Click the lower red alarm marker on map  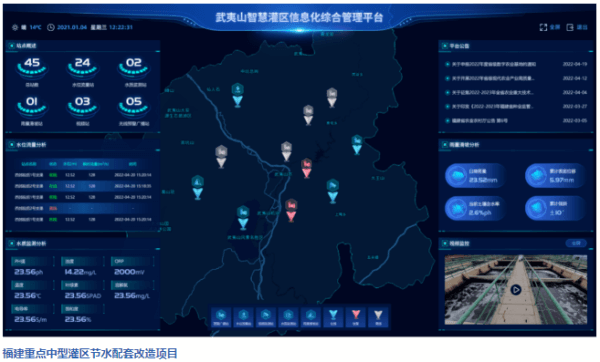click(x=291, y=210)
